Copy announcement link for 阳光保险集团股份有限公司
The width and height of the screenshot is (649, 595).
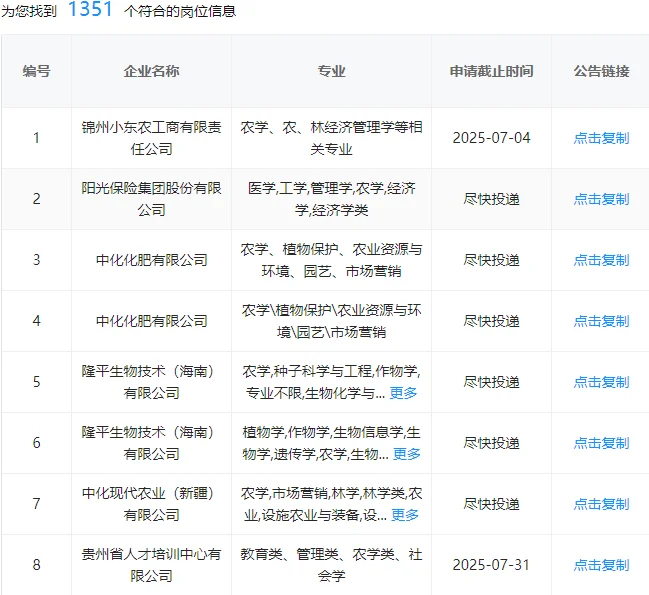[x=601, y=199]
